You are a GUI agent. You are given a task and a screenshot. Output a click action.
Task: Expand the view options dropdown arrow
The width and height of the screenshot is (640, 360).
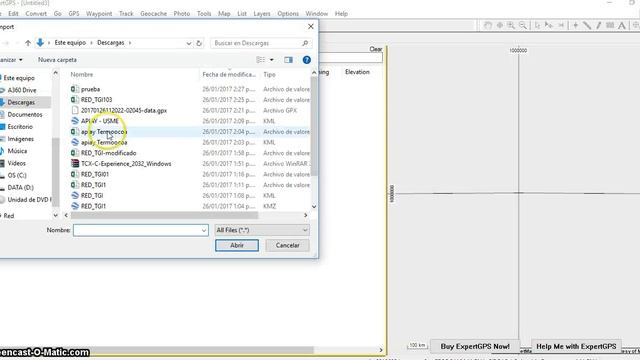point(271,60)
